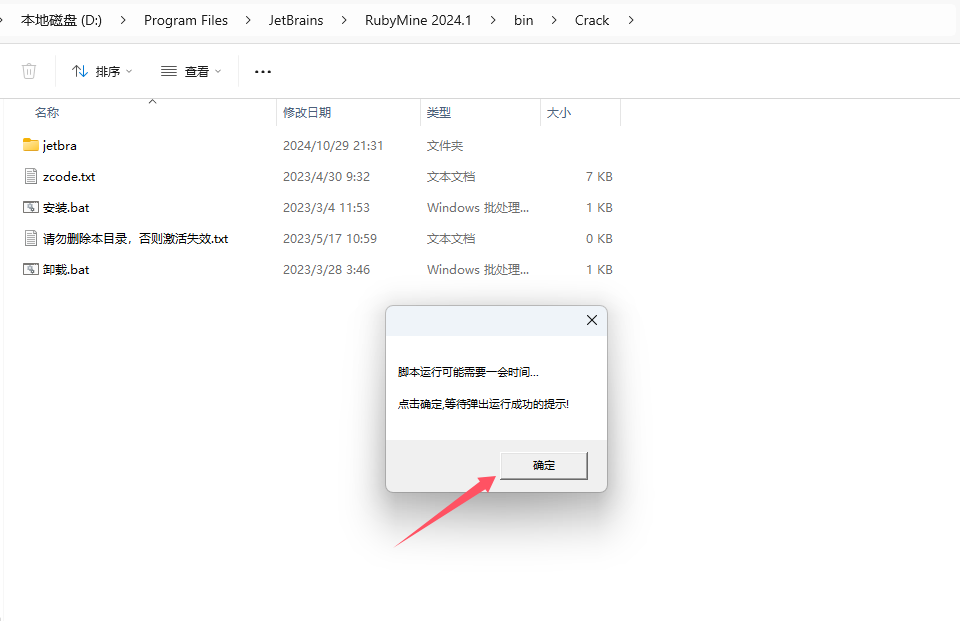Click date 2023/4/30 9:32 of zcode.txt

click(326, 176)
